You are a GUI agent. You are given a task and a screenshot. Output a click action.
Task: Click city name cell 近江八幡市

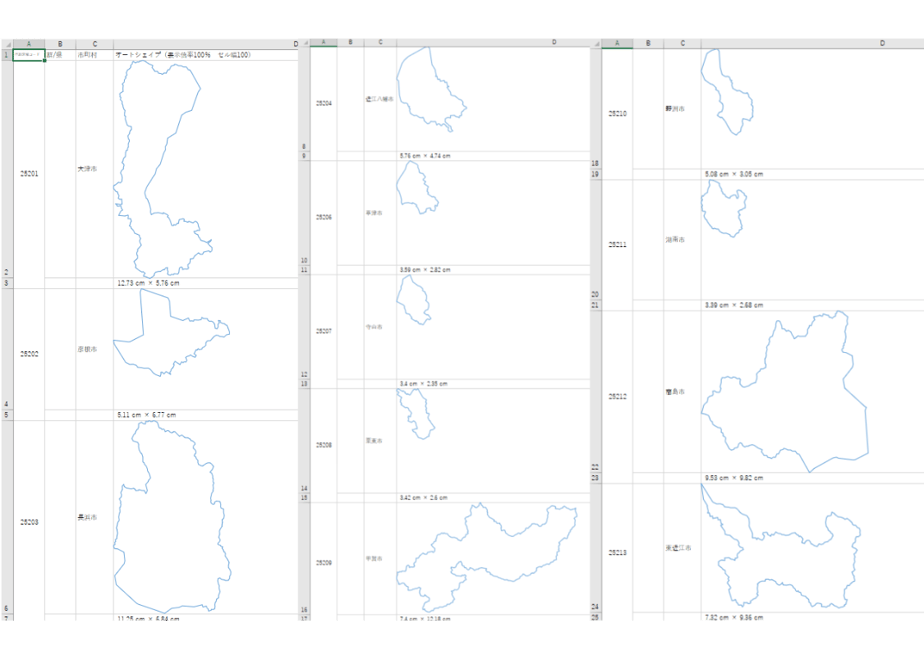coord(380,99)
